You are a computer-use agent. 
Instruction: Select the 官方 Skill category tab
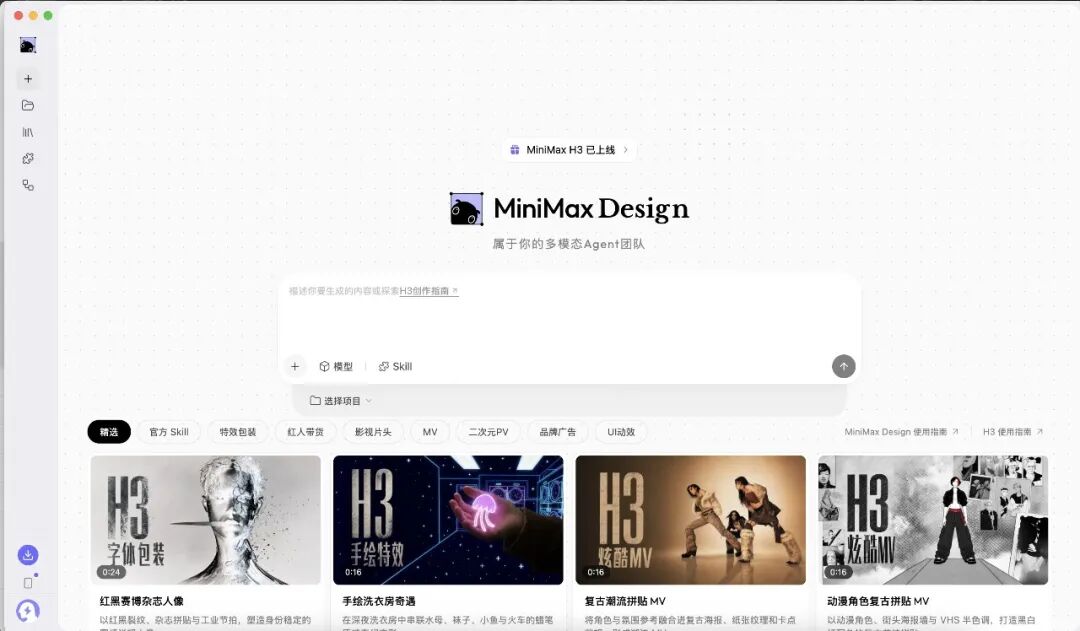pyautogui.click(x=169, y=432)
